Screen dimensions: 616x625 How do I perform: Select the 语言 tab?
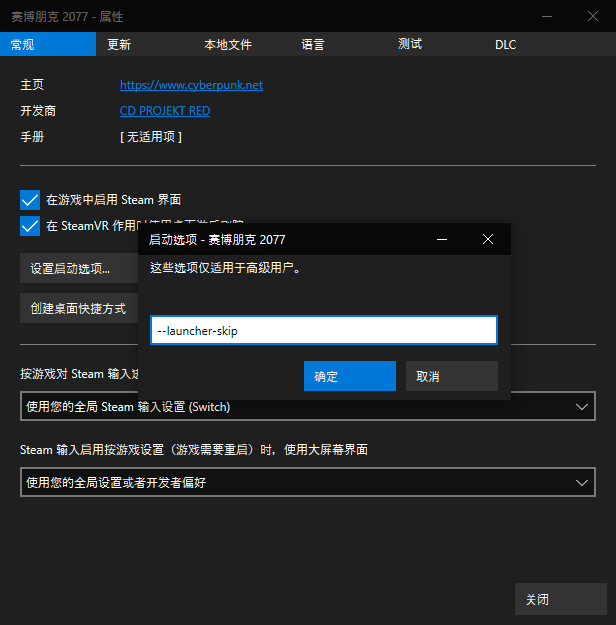313,45
